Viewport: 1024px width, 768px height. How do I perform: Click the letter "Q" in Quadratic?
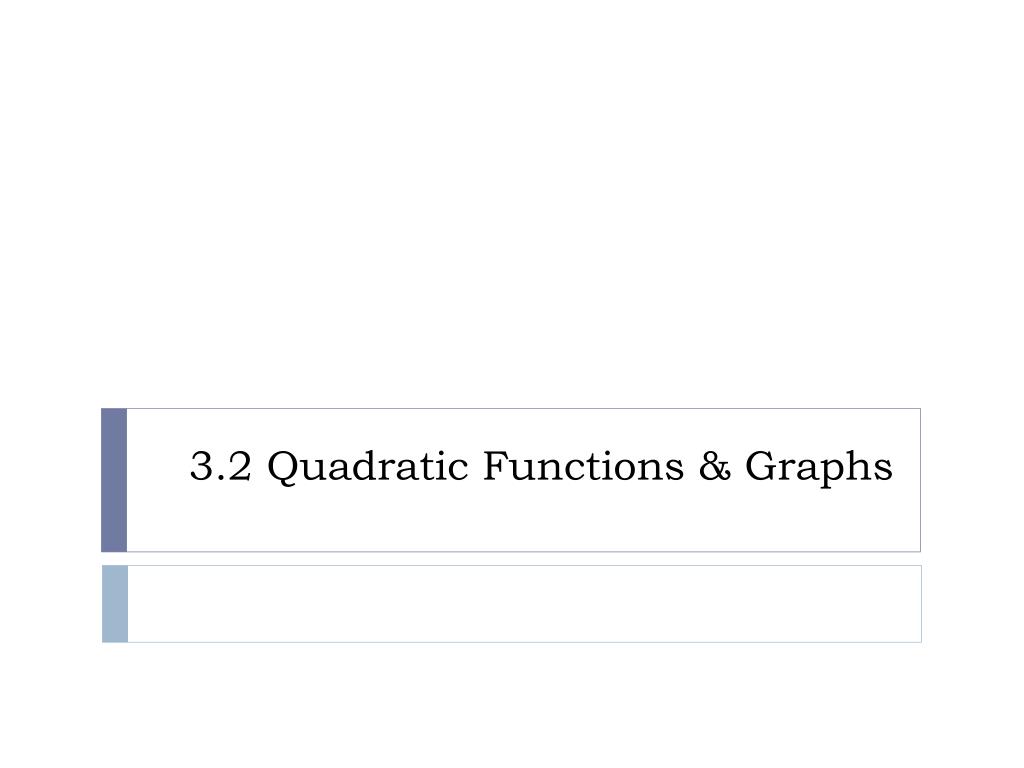(x=285, y=468)
